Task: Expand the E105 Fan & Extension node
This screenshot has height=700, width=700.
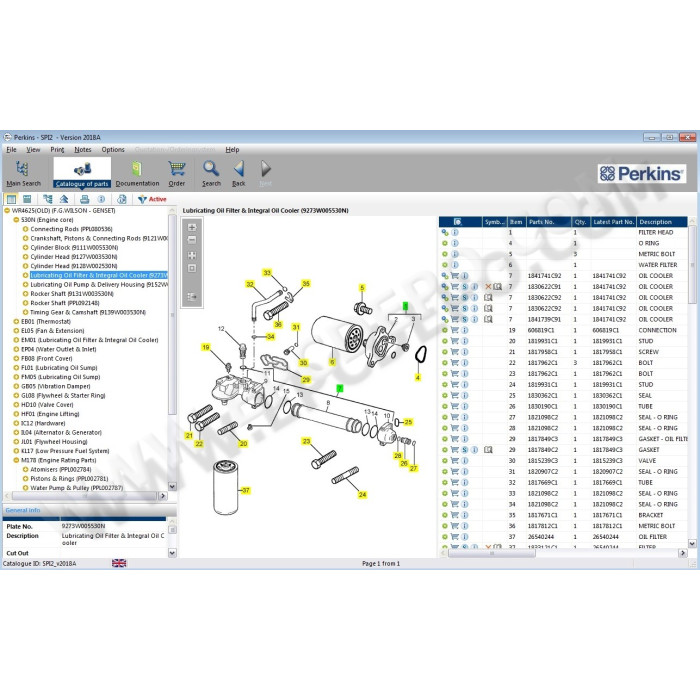Action: click(x=16, y=331)
